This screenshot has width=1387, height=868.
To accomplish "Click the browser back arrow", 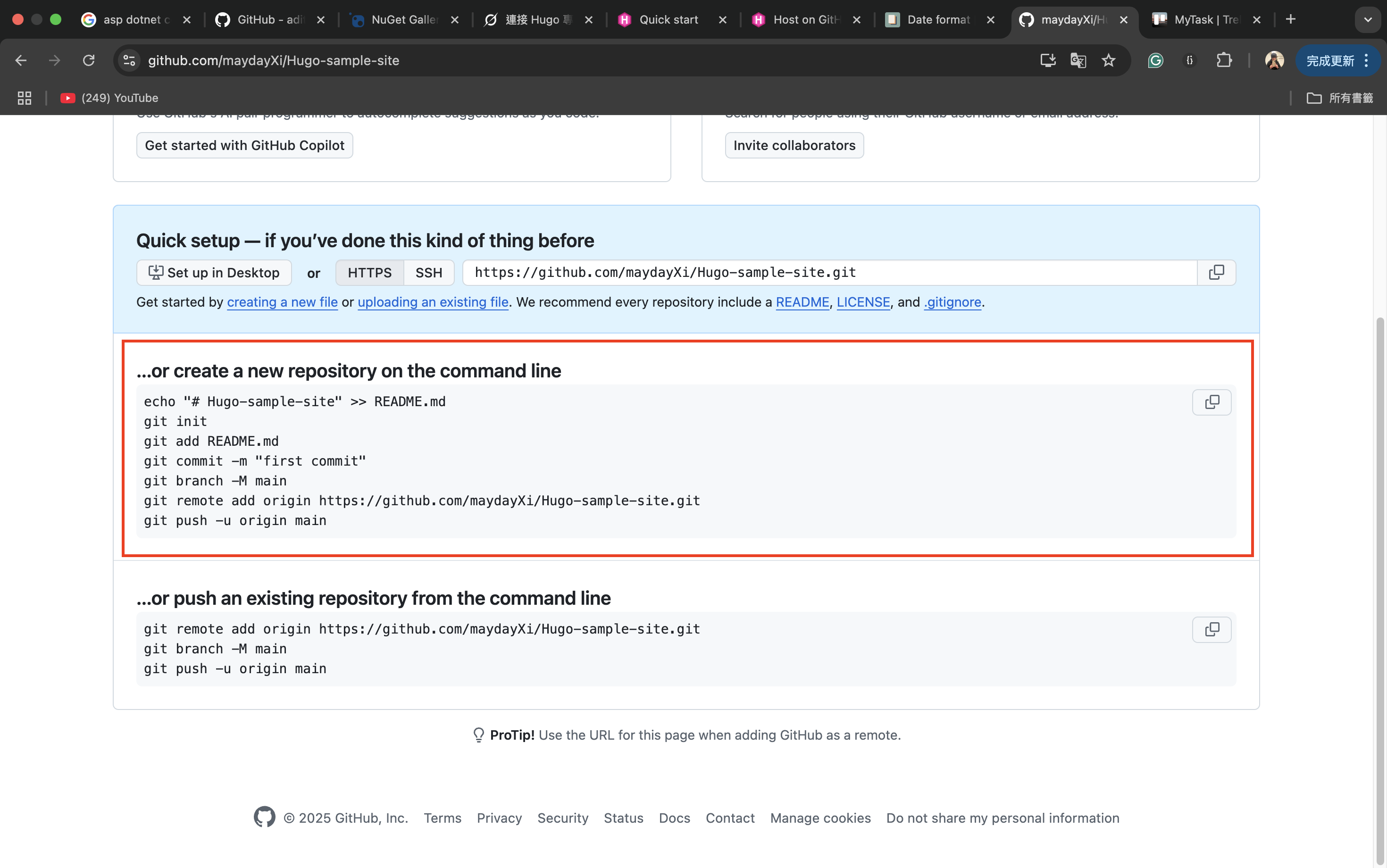I will (21, 60).
